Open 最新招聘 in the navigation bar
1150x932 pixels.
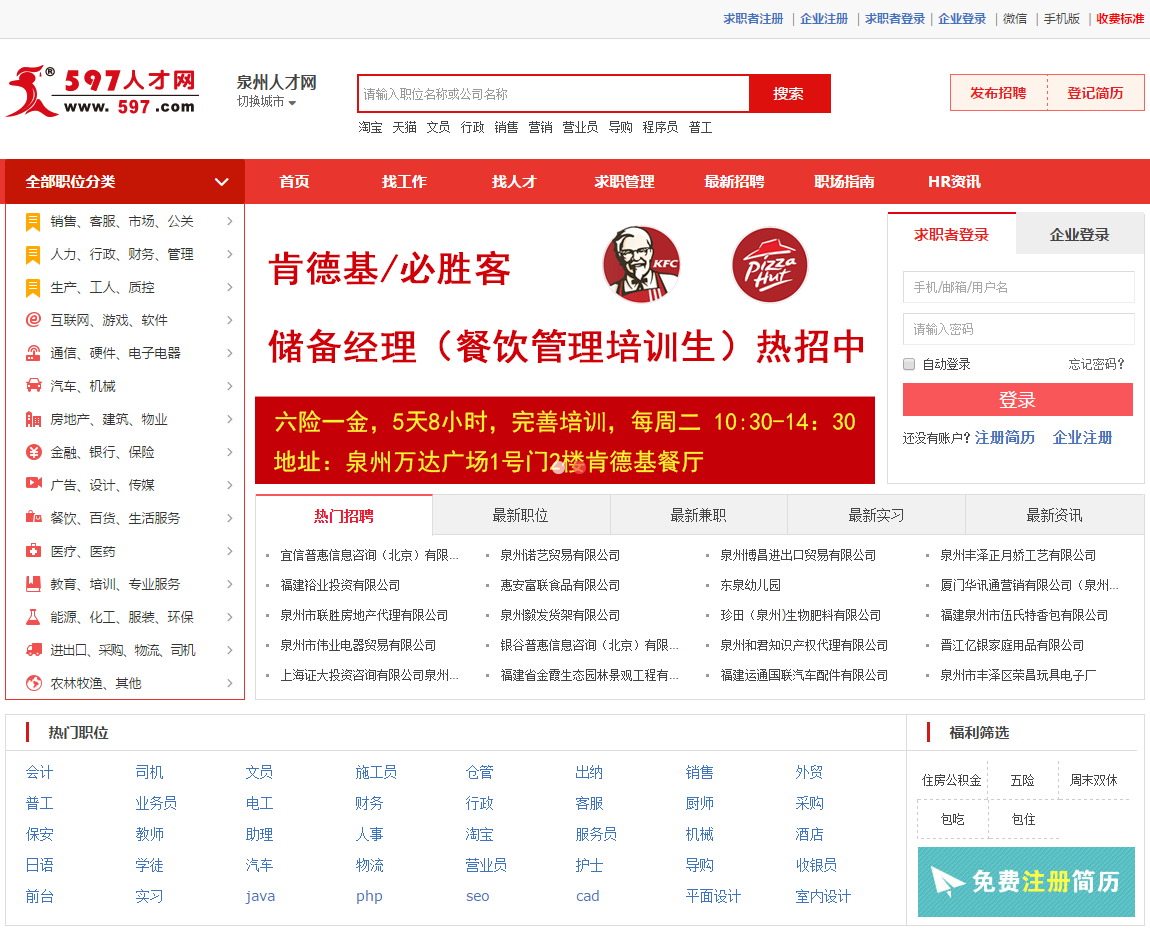pos(734,182)
